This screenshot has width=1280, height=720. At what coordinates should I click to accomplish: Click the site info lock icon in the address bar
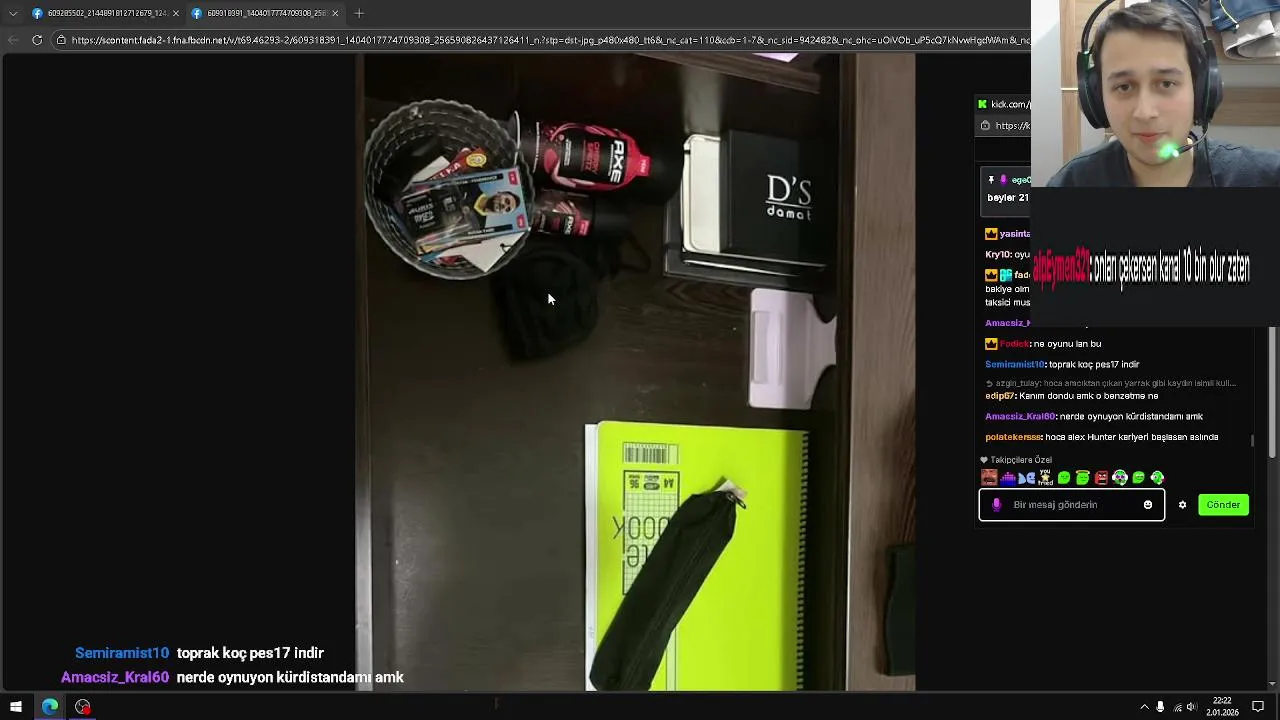(x=61, y=40)
